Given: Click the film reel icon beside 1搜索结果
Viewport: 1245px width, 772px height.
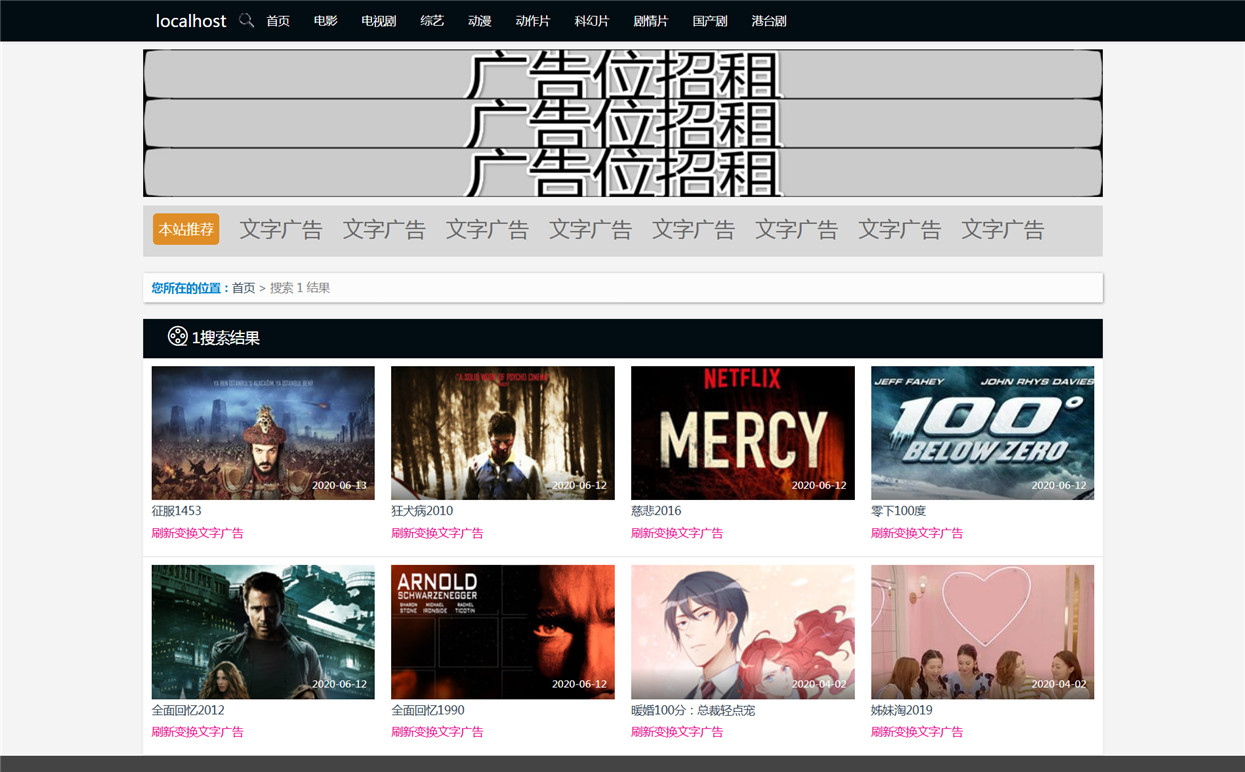Looking at the screenshot, I should [x=177, y=337].
